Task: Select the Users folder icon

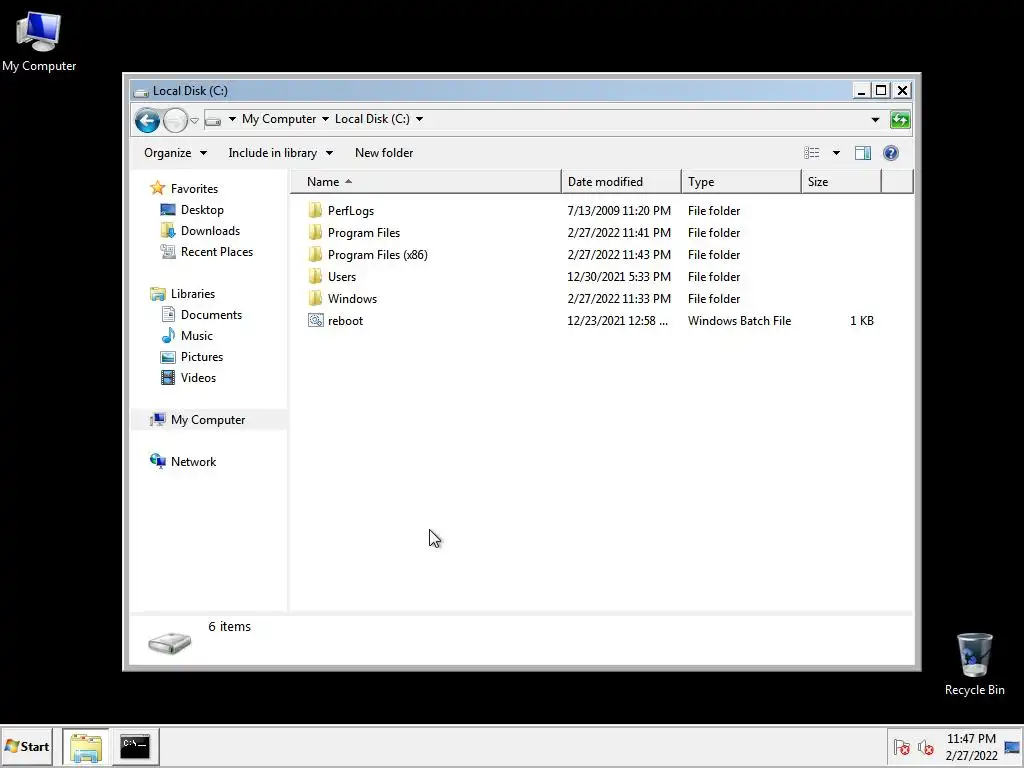Action: point(315,276)
